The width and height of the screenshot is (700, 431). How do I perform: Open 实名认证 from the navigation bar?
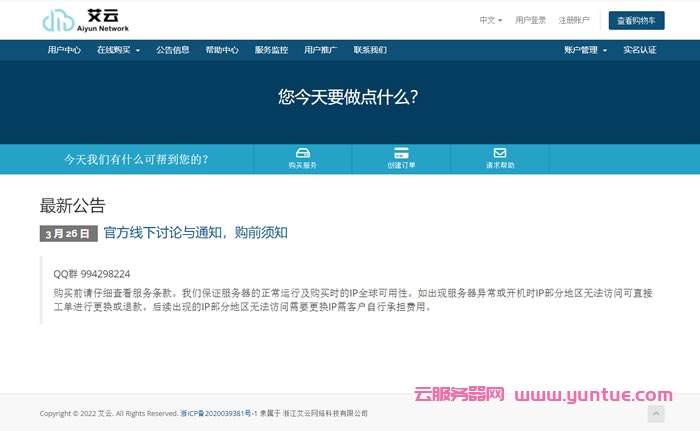pos(640,49)
